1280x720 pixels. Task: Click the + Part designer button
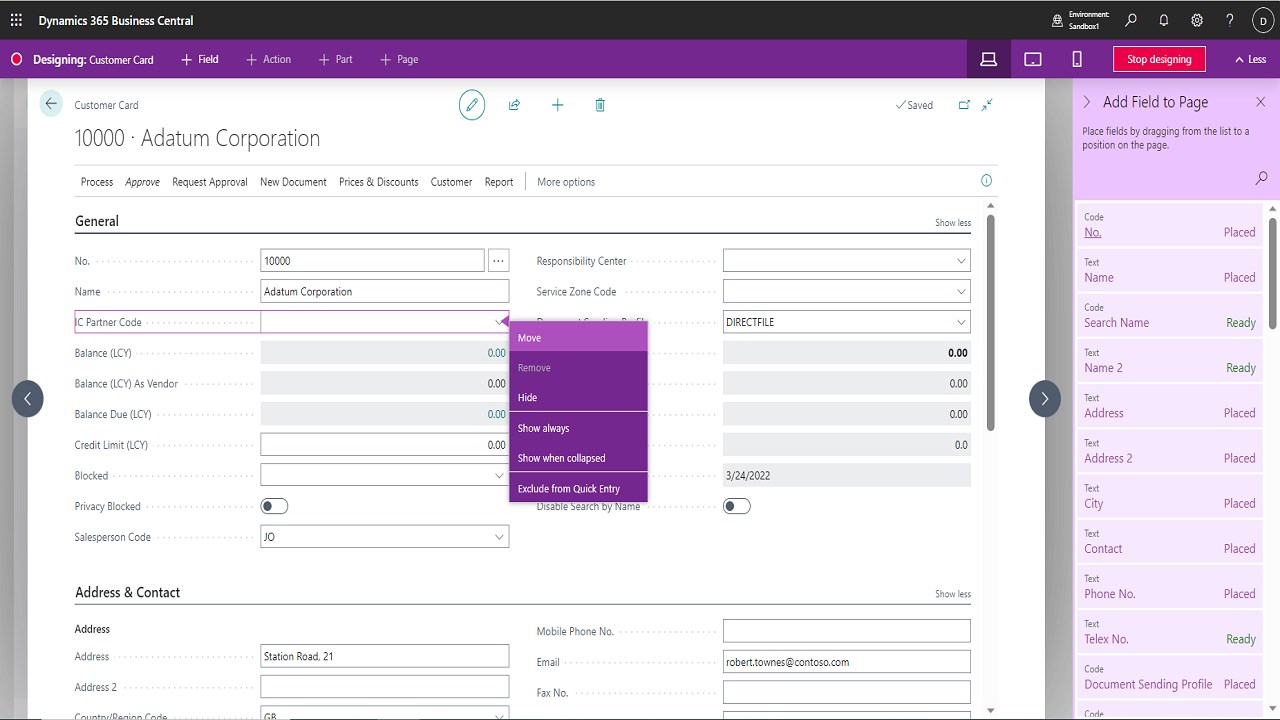[335, 59]
